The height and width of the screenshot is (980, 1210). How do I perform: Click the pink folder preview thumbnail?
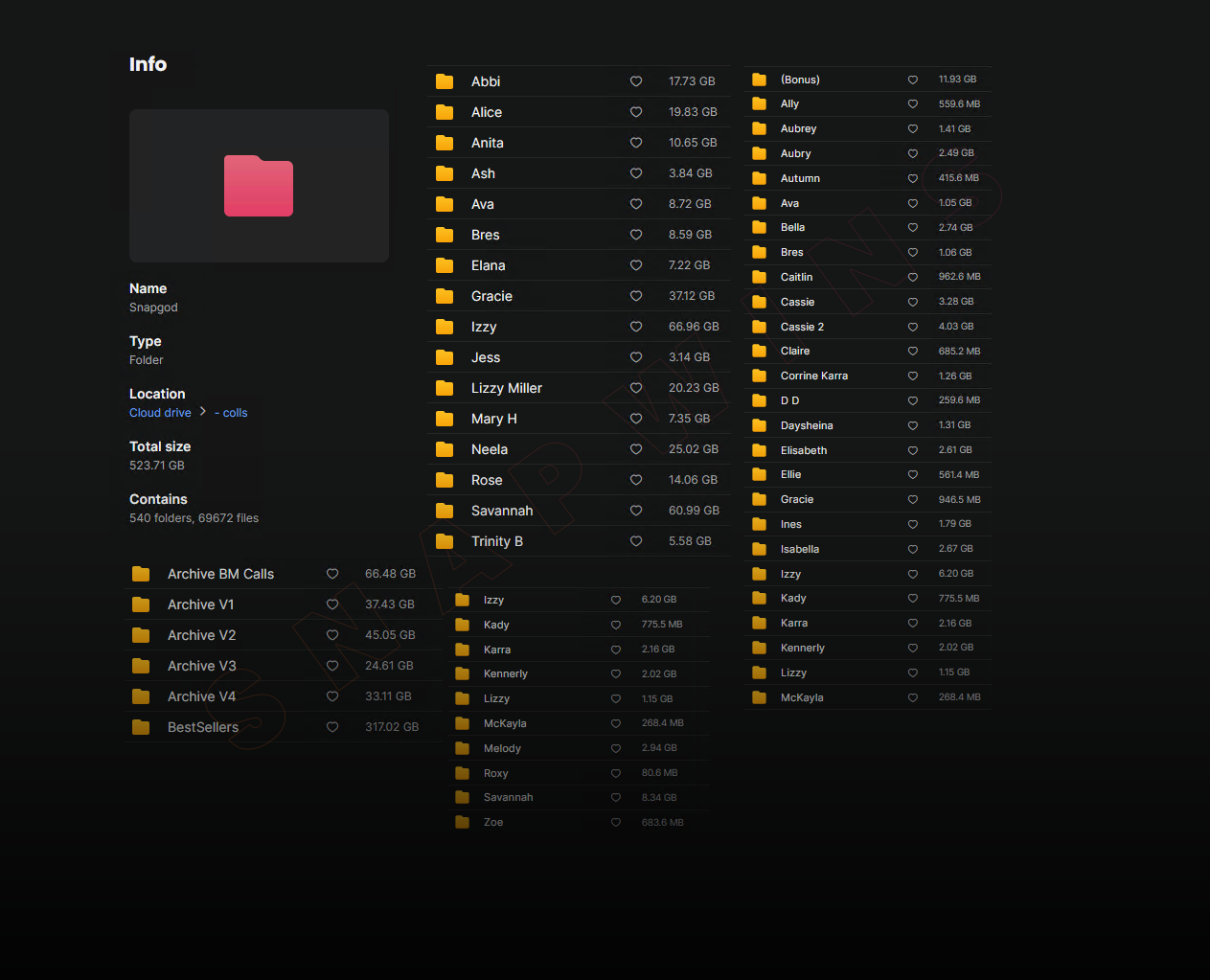coord(259,186)
